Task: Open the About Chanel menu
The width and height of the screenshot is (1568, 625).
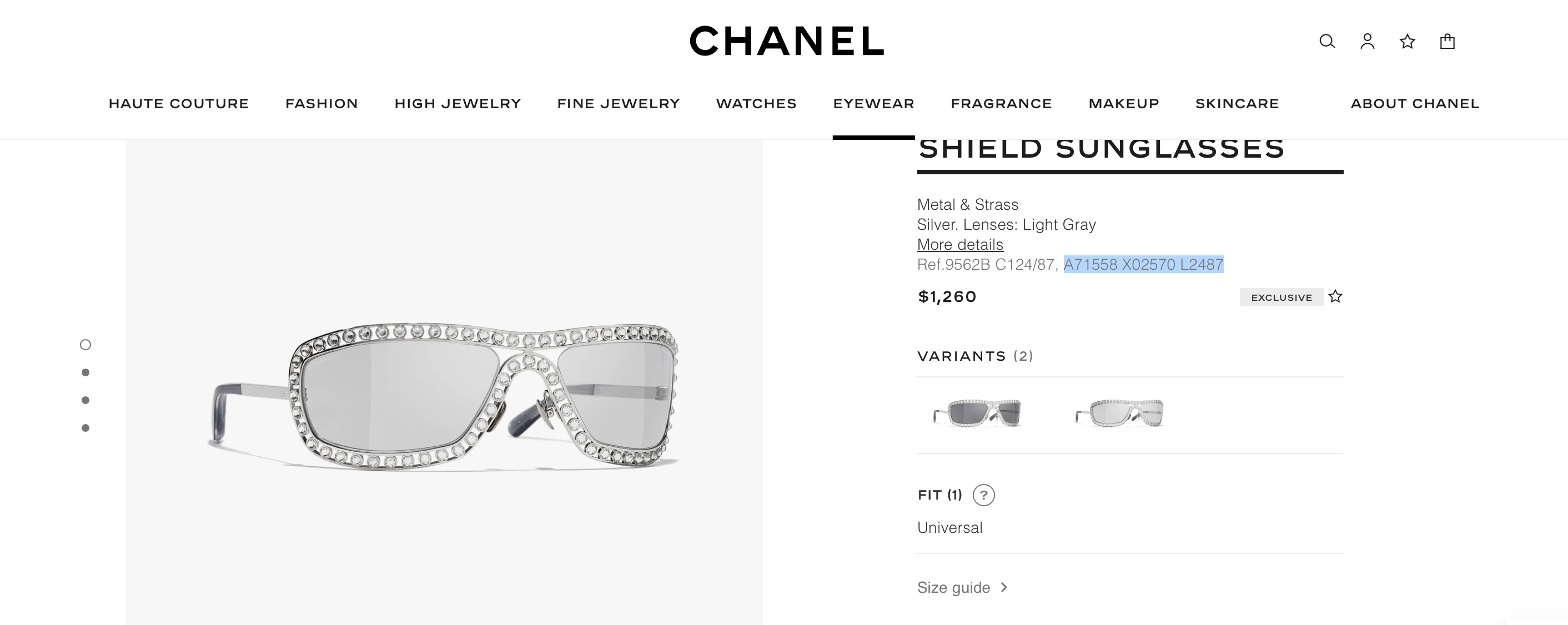Action: coord(1415,103)
